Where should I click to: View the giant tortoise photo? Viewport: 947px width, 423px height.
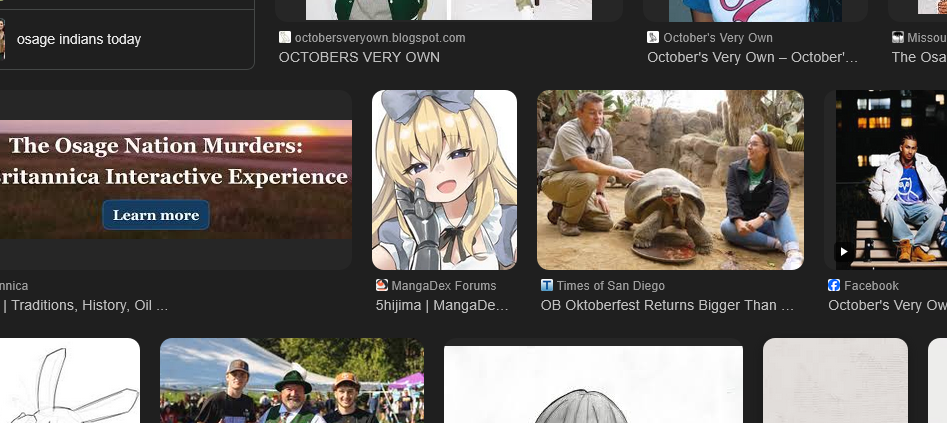[670, 180]
